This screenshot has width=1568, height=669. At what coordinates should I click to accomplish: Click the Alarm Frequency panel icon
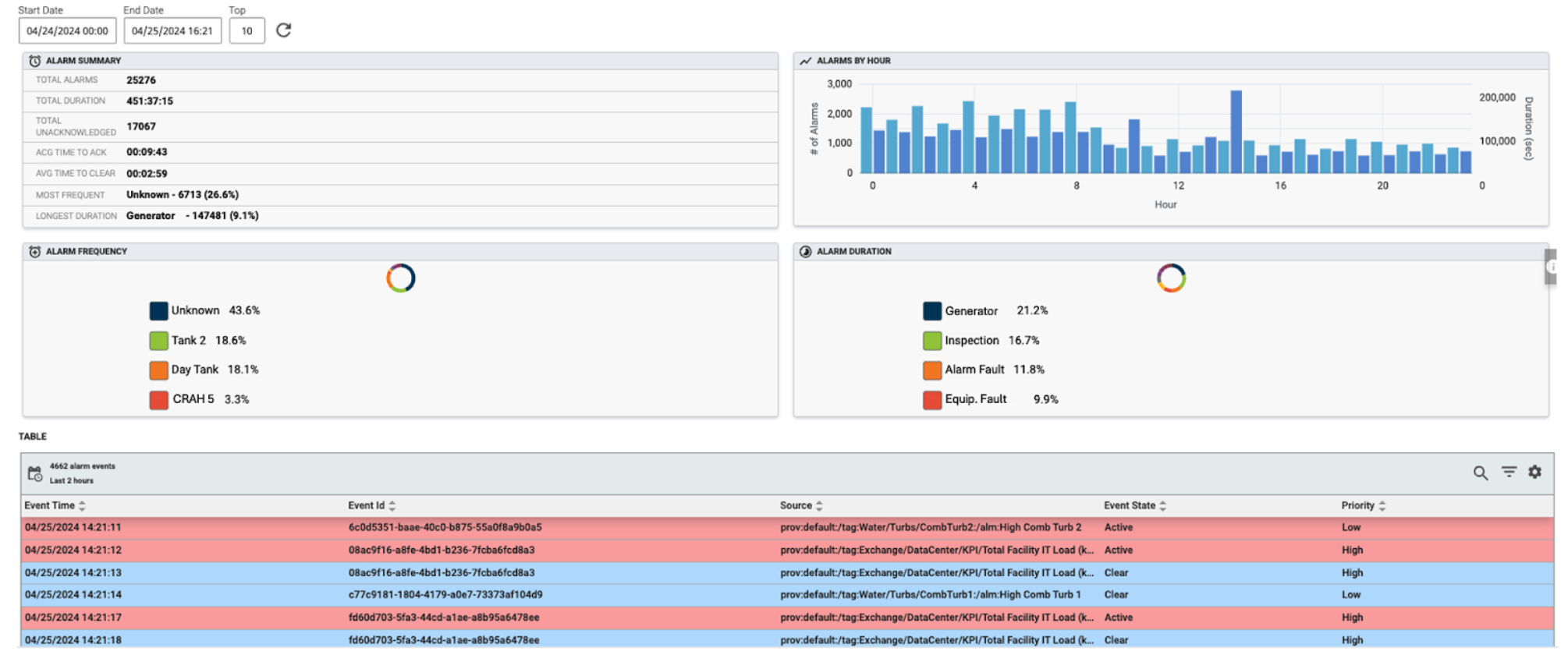pos(35,252)
